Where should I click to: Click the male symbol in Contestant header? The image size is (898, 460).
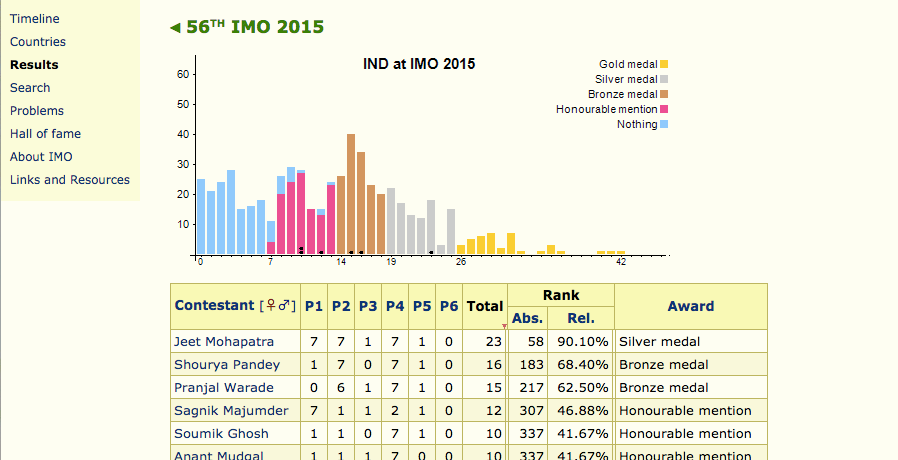(286, 306)
